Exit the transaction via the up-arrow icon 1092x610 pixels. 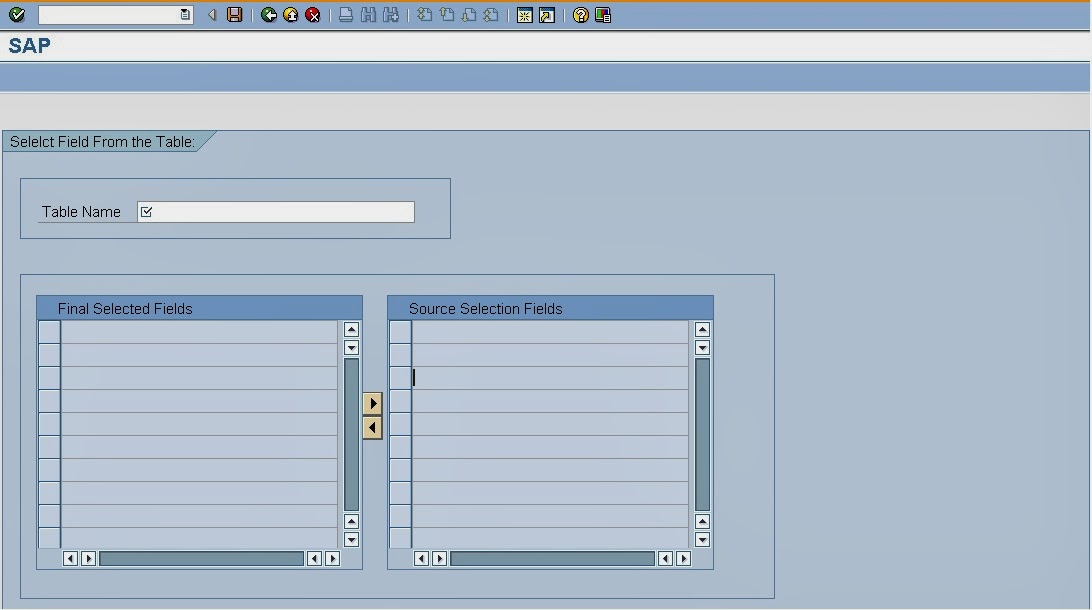coord(290,15)
